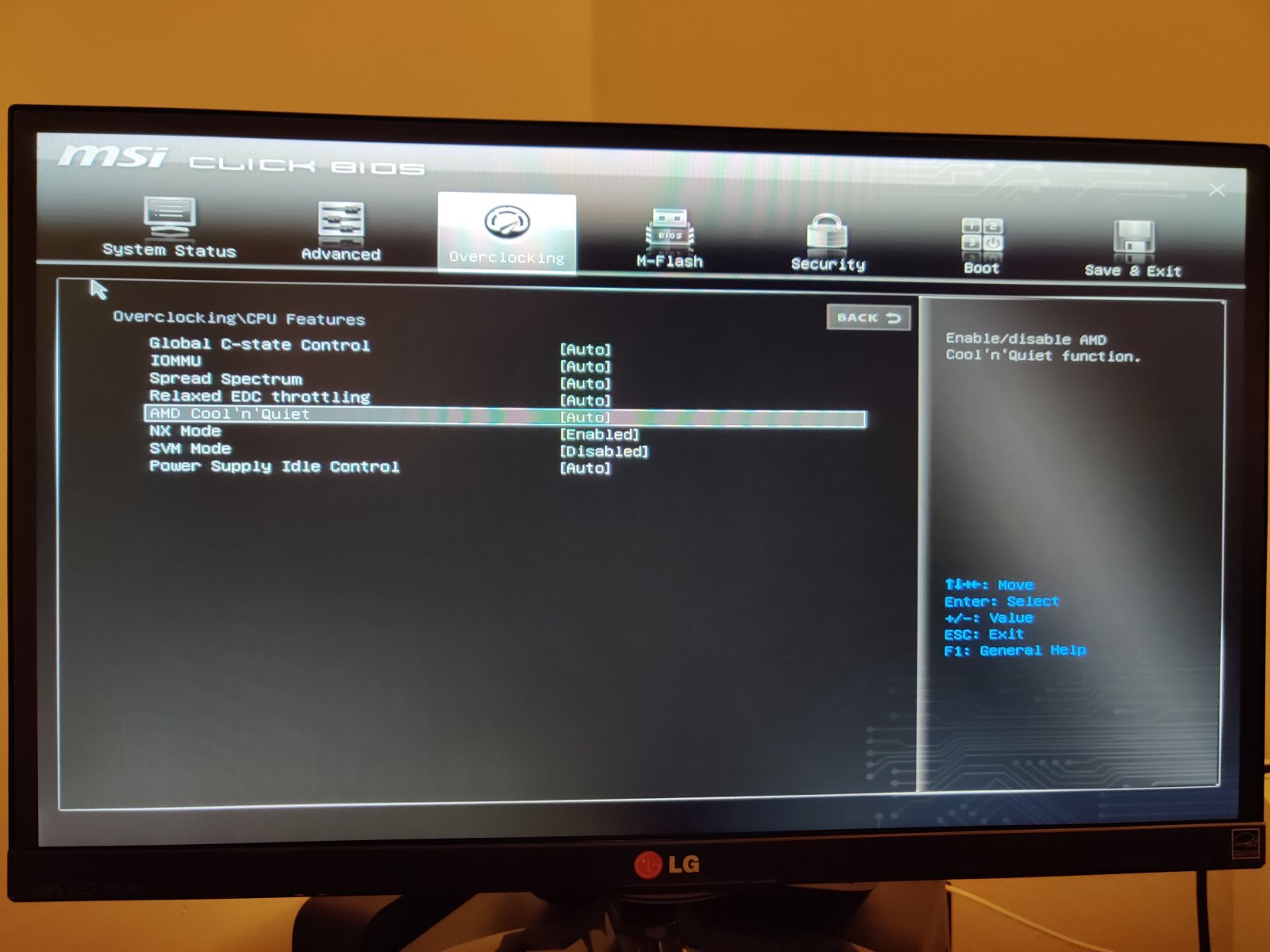
Task: Open the Save & Exit floppy icon
Action: tap(1133, 240)
